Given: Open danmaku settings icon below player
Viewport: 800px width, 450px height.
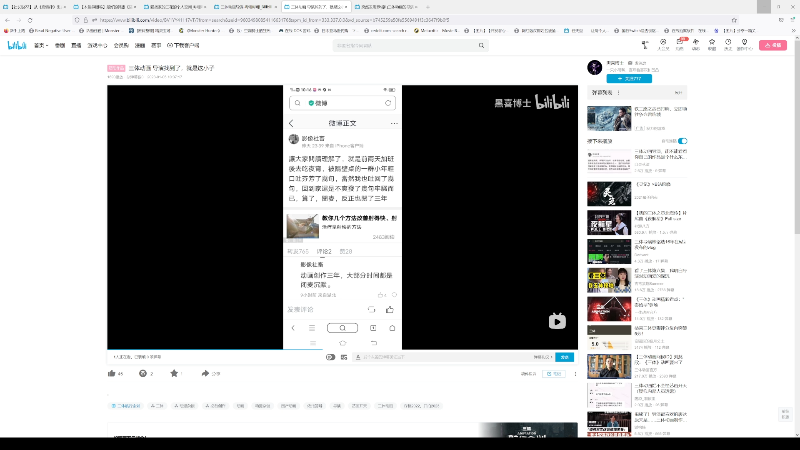Looking at the screenshot, I should coord(344,357).
